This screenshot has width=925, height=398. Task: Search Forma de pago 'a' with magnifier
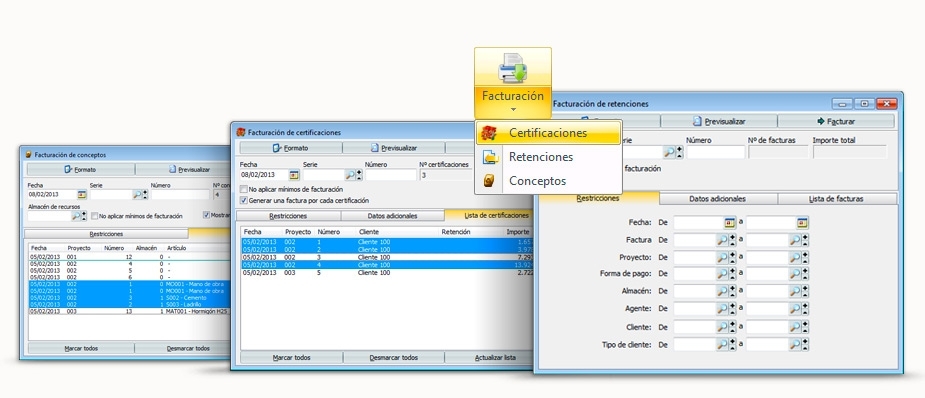(x=795, y=274)
